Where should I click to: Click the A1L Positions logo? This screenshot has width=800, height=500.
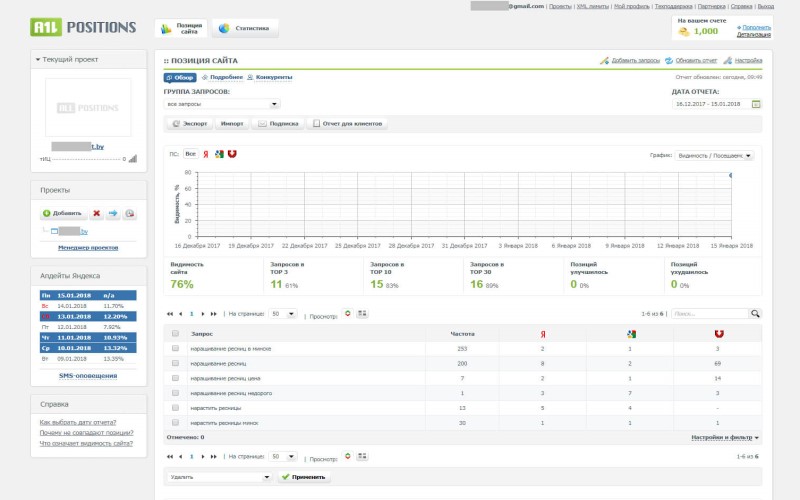tap(83, 27)
